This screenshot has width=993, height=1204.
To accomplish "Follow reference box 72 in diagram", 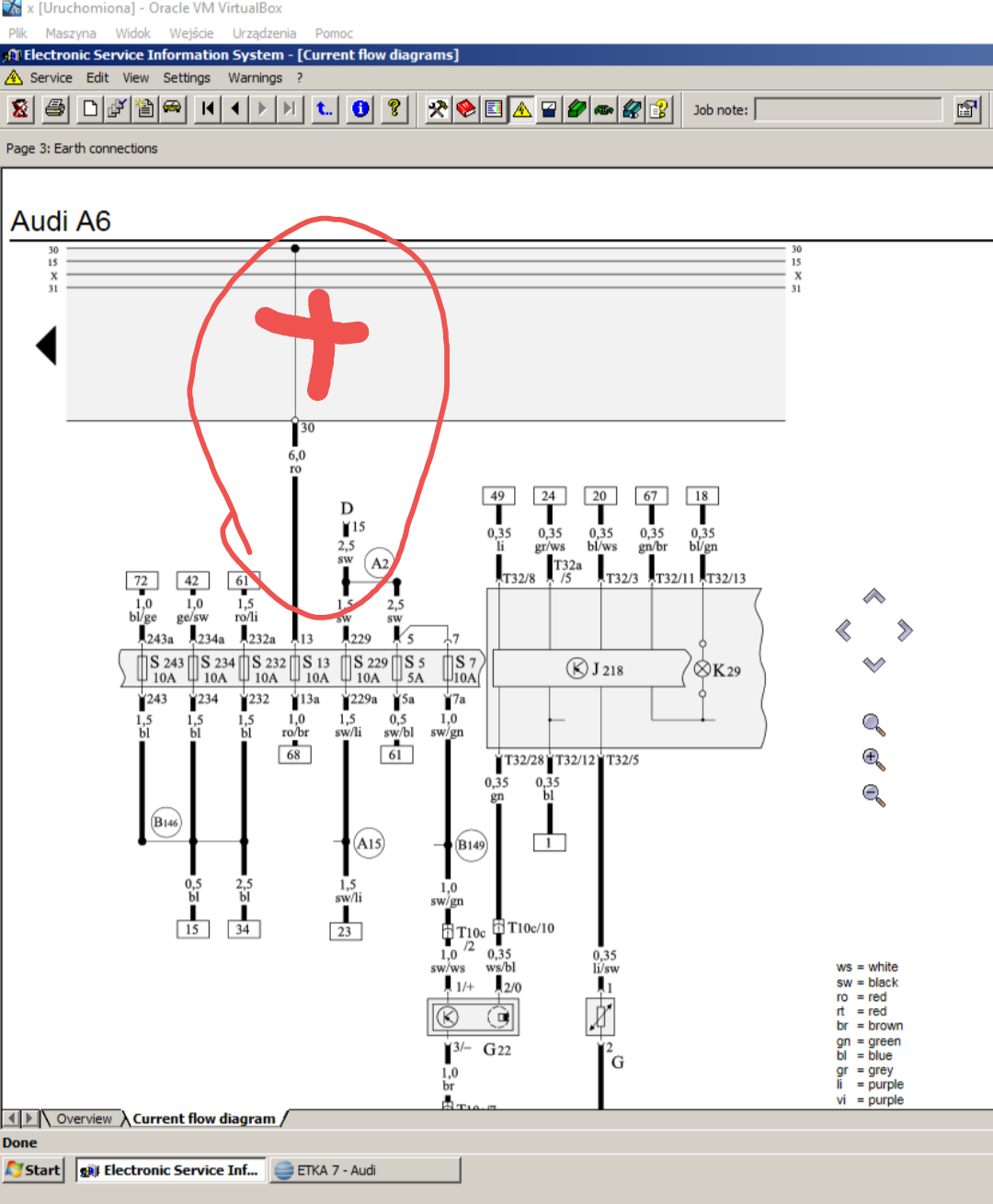I will 142,581.
